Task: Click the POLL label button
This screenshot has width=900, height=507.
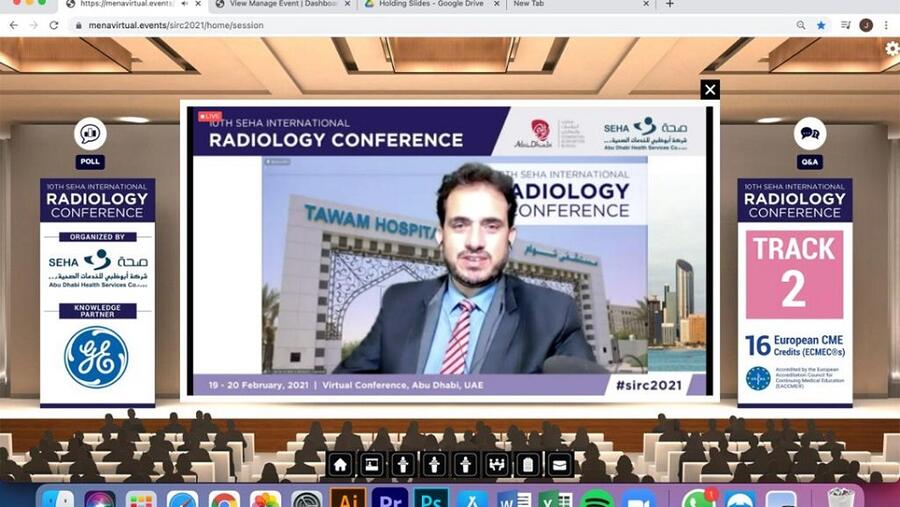Action: coord(90,162)
